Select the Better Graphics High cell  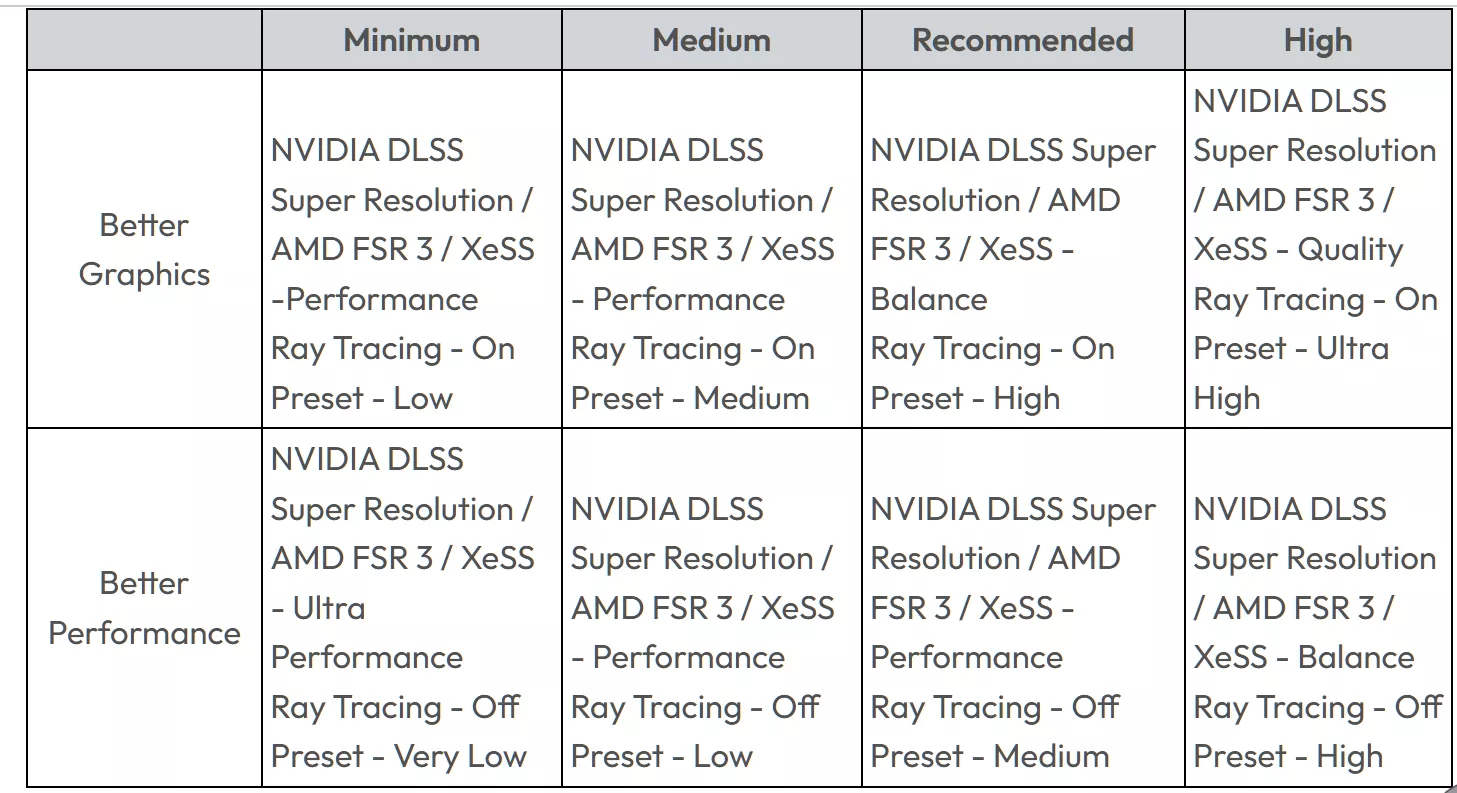1315,250
